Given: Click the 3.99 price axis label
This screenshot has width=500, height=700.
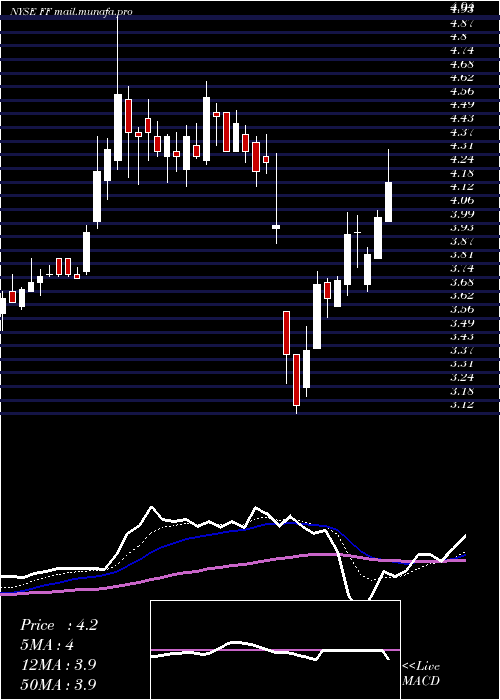Looking at the screenshot, I should coord(461,214).
